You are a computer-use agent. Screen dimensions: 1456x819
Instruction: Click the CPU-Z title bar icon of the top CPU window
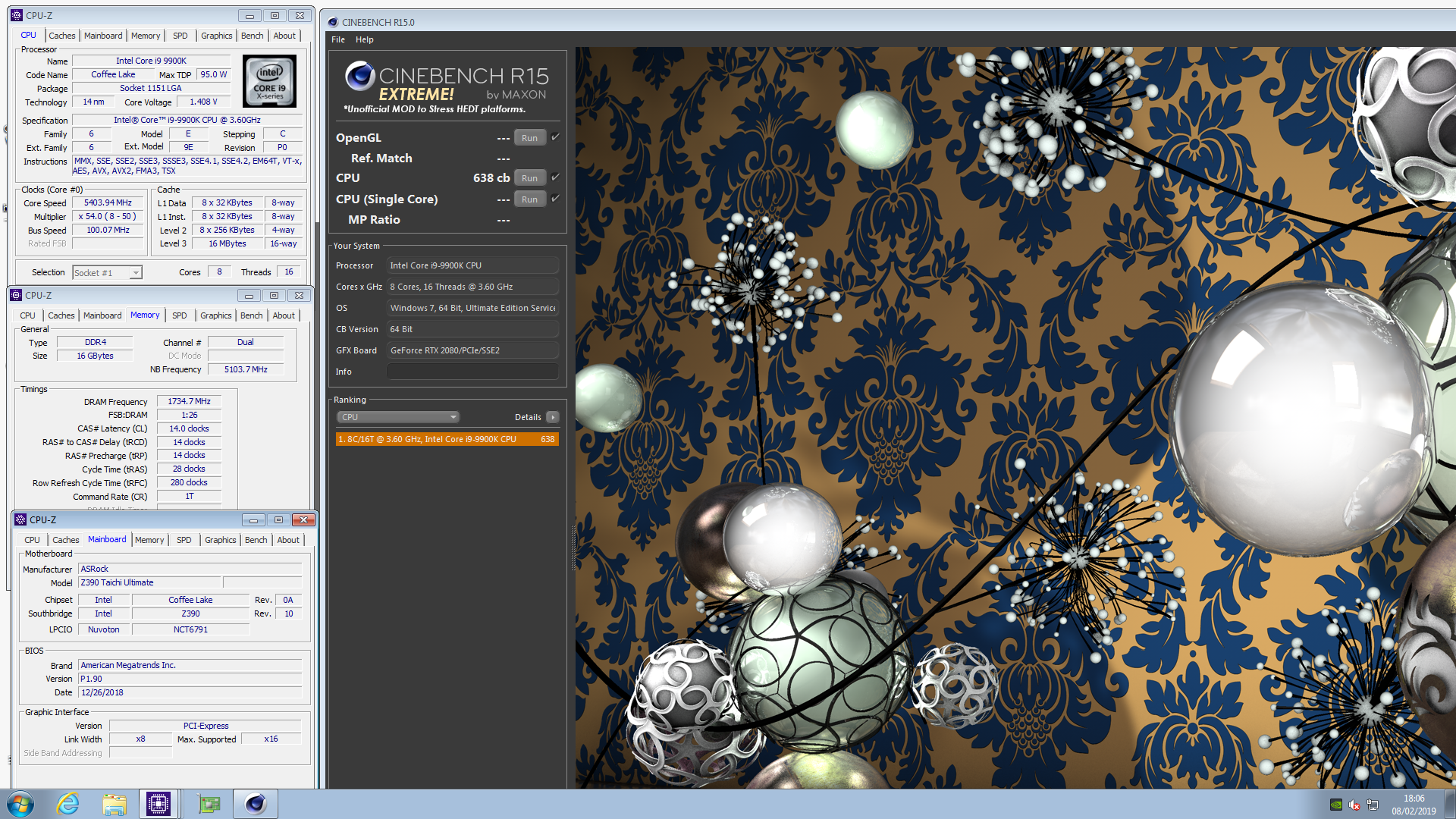click(17, 15)
